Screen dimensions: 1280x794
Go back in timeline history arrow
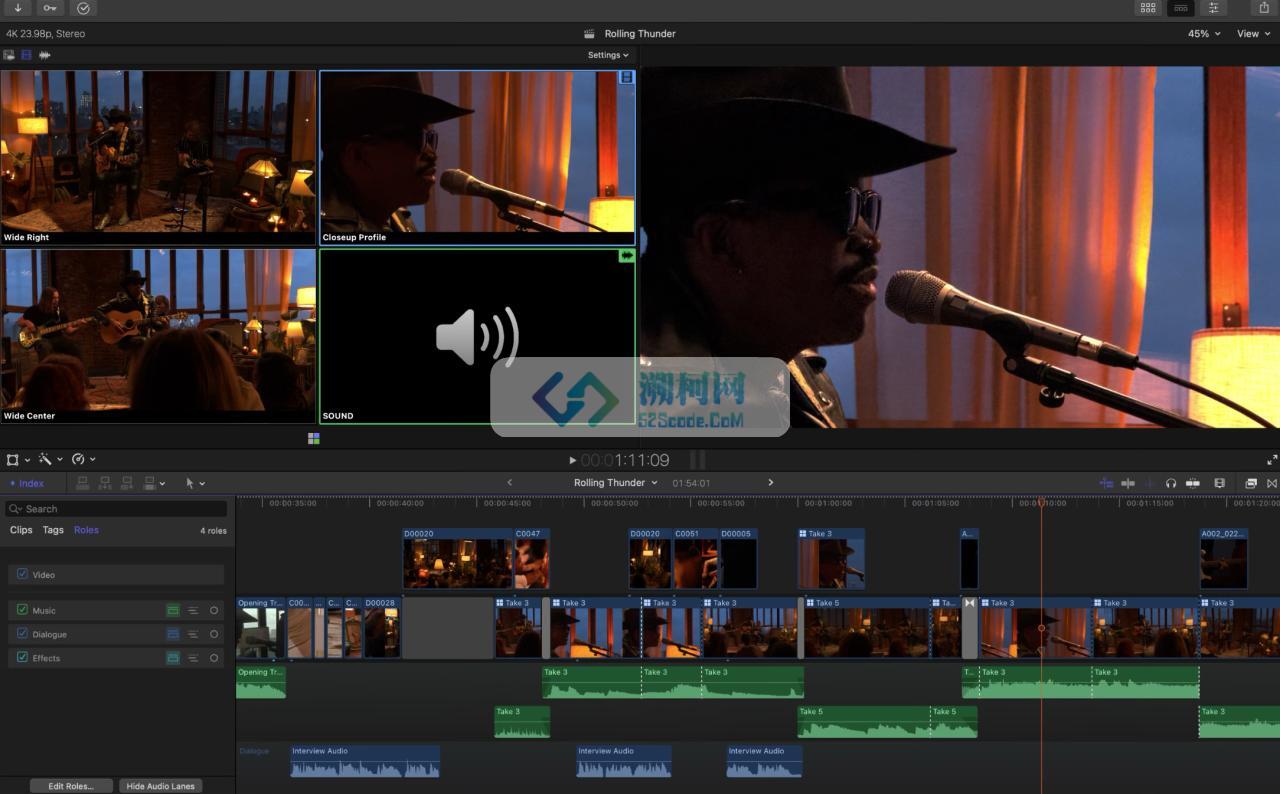pos(509,483)
